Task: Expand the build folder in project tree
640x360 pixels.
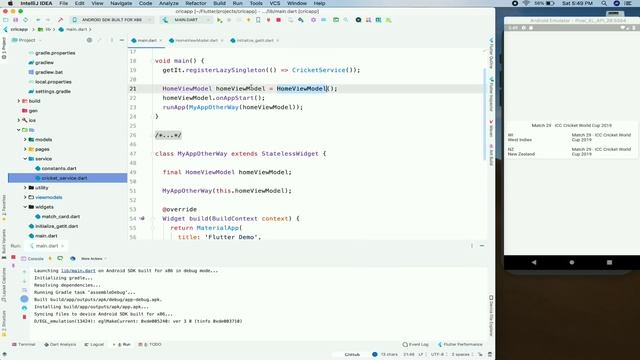Action: (x=19, y=101)
